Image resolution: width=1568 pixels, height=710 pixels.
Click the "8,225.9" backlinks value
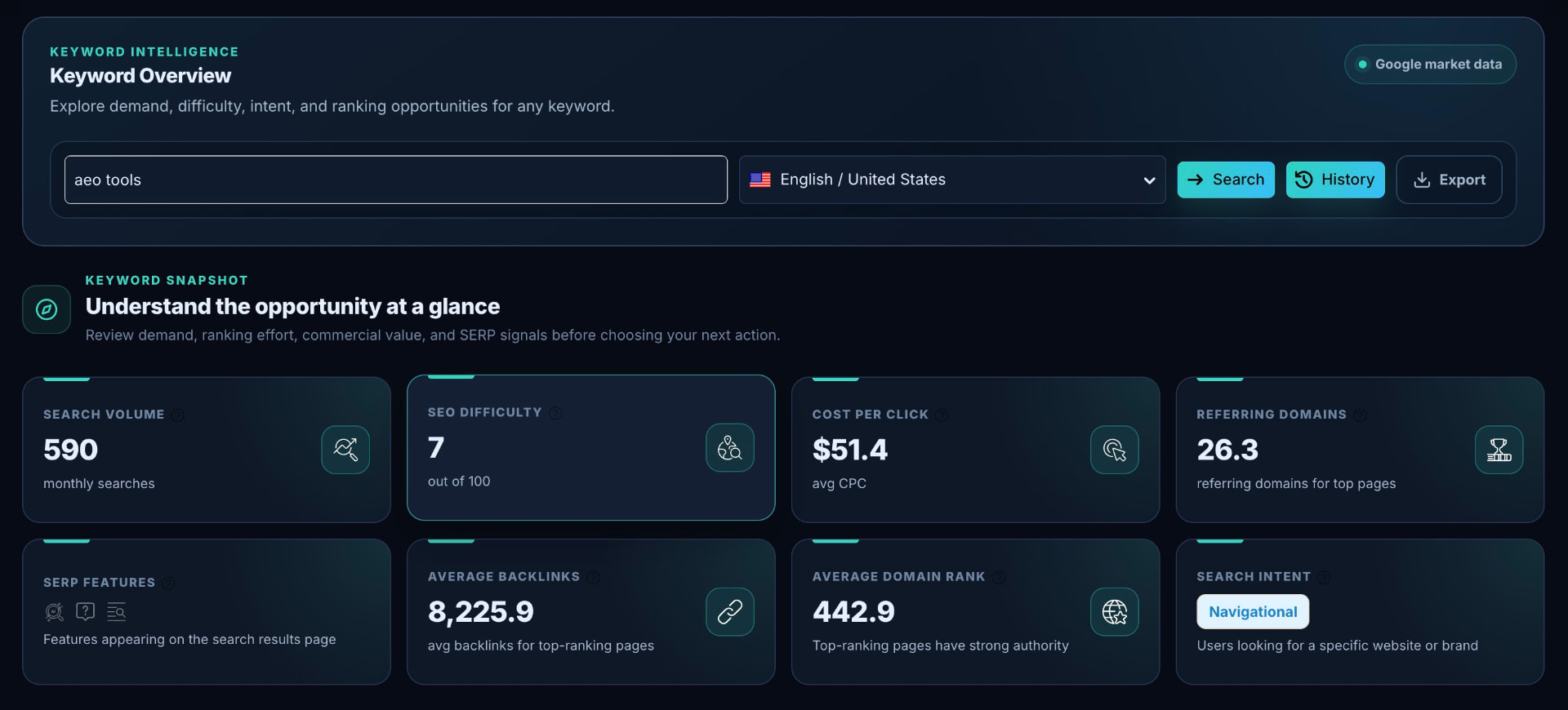(481, 612)
